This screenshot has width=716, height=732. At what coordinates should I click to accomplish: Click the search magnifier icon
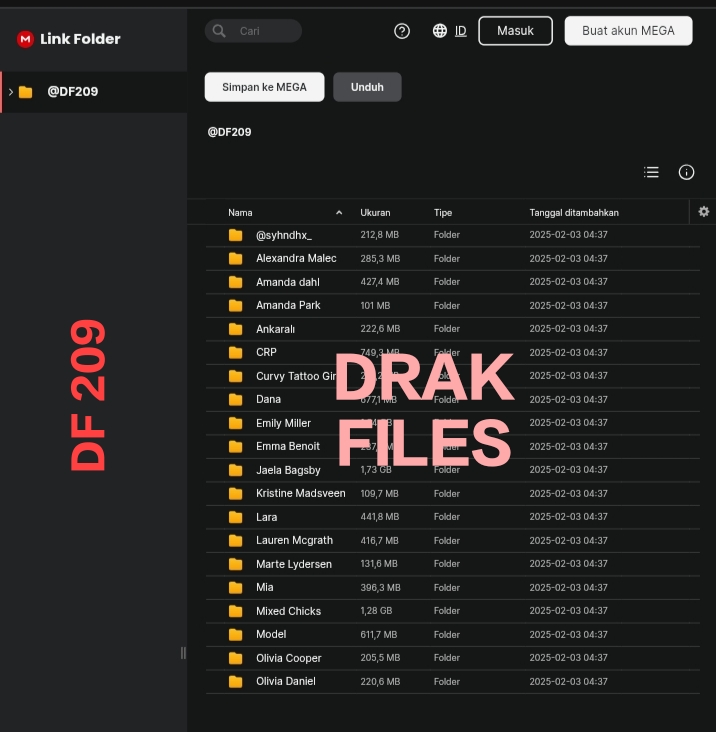click(x=219, y=31)
